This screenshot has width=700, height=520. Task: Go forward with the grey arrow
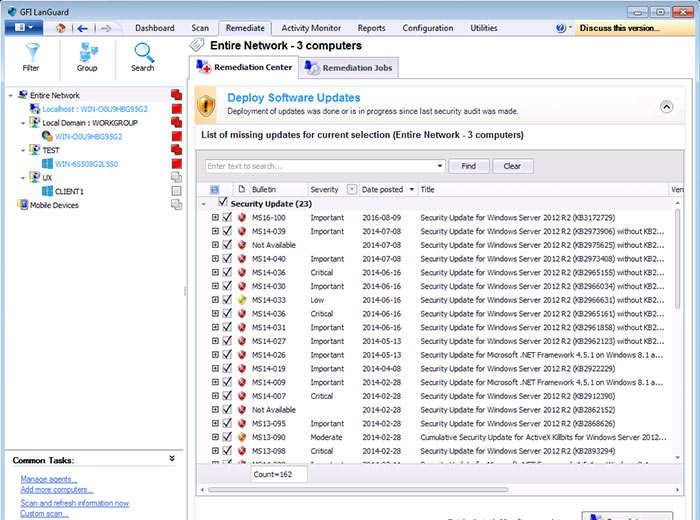tap(106, 29)
